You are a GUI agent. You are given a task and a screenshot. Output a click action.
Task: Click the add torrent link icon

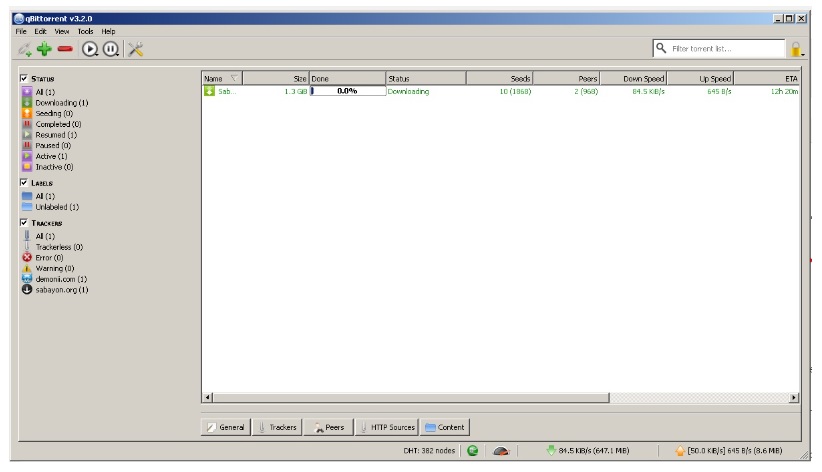[x=24, y=49]
